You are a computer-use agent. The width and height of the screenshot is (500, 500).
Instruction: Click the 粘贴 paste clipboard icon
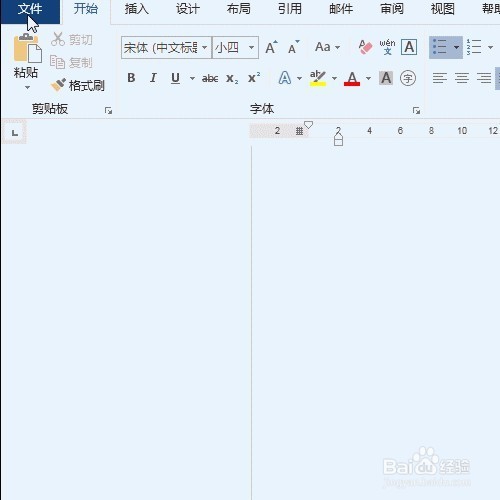(x=27, y=49)
